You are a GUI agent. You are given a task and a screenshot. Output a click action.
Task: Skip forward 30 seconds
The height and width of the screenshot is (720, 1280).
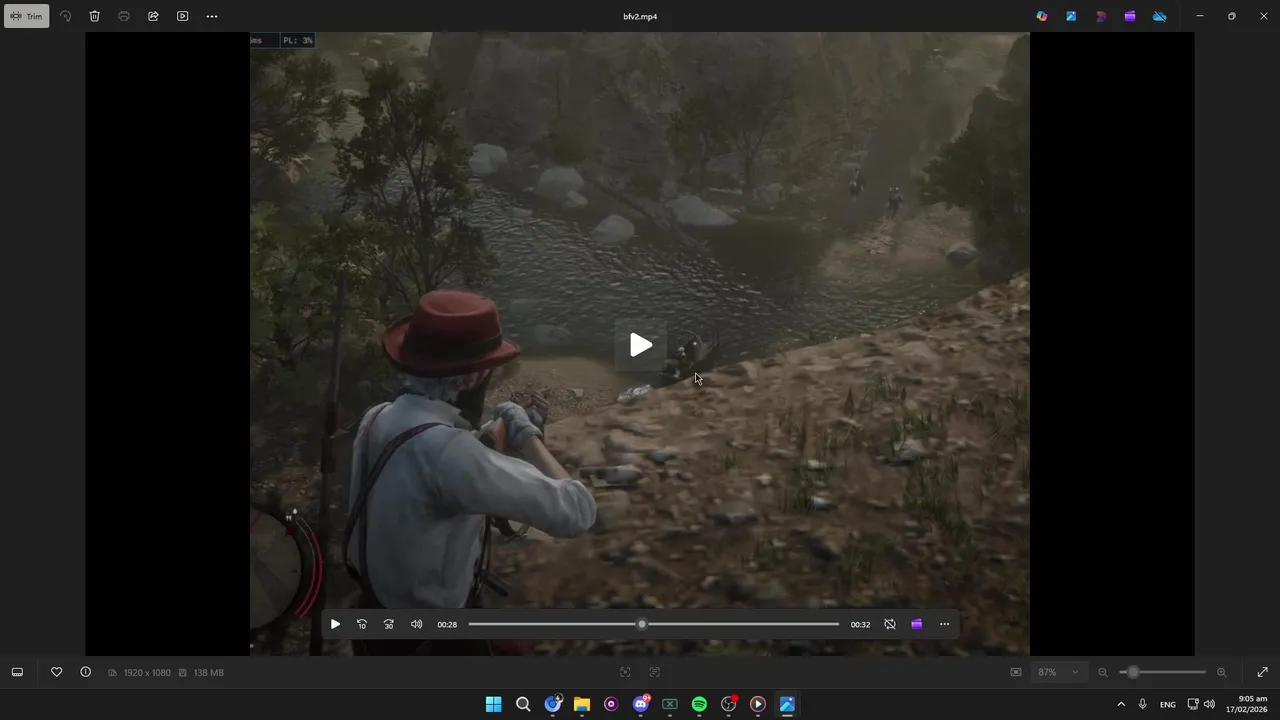[389, 624]
